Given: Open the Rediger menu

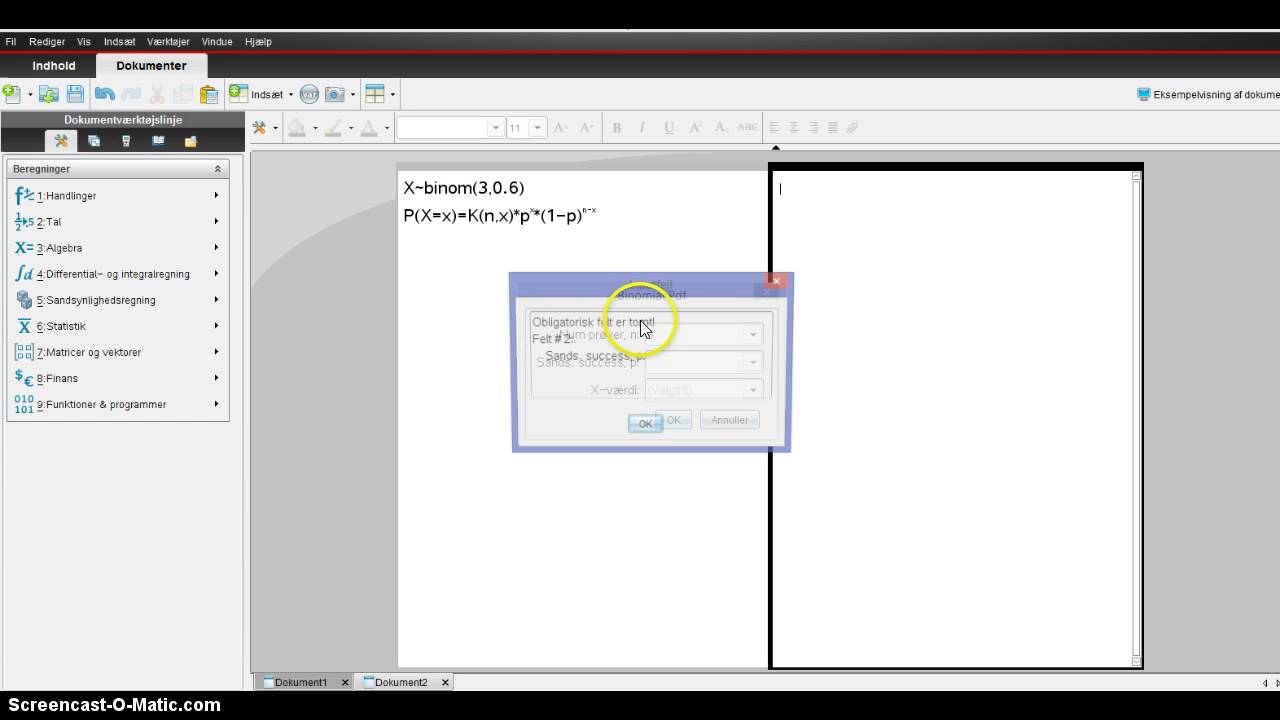Looking at the screenshot, I should point(47,42).
